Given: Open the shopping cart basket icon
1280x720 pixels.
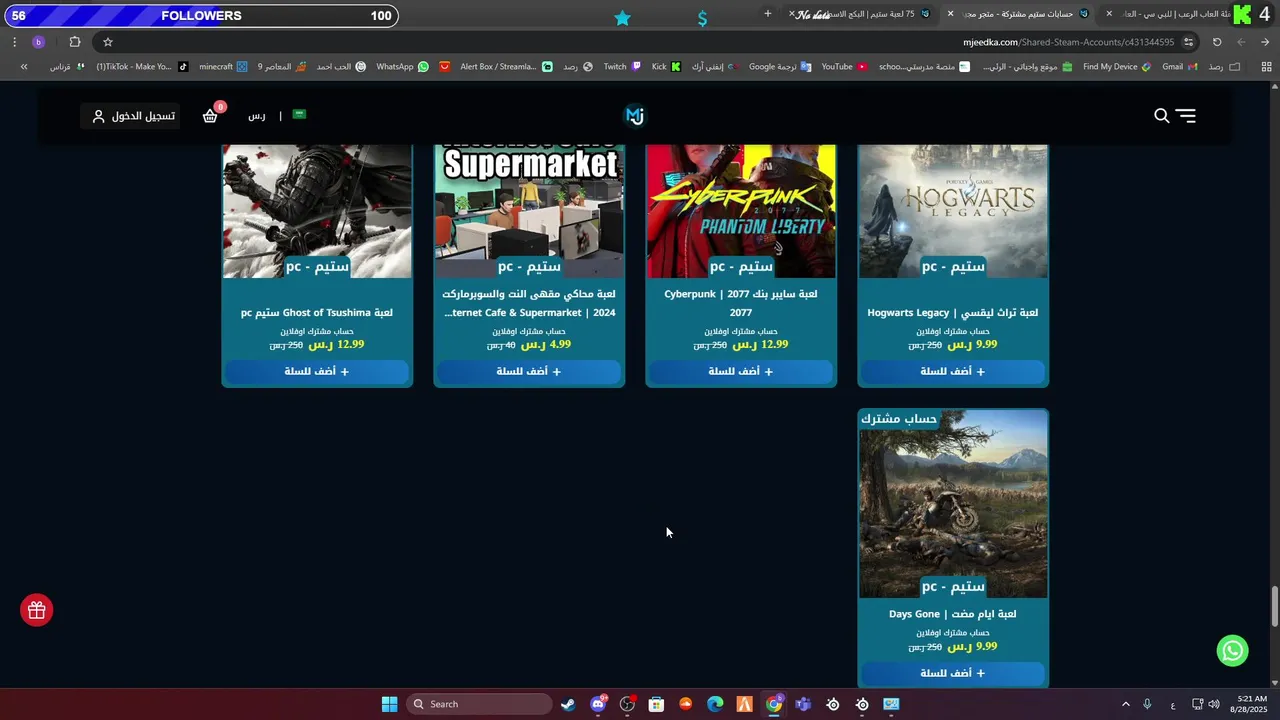Looking at the screenshot, I should (210, 116).
